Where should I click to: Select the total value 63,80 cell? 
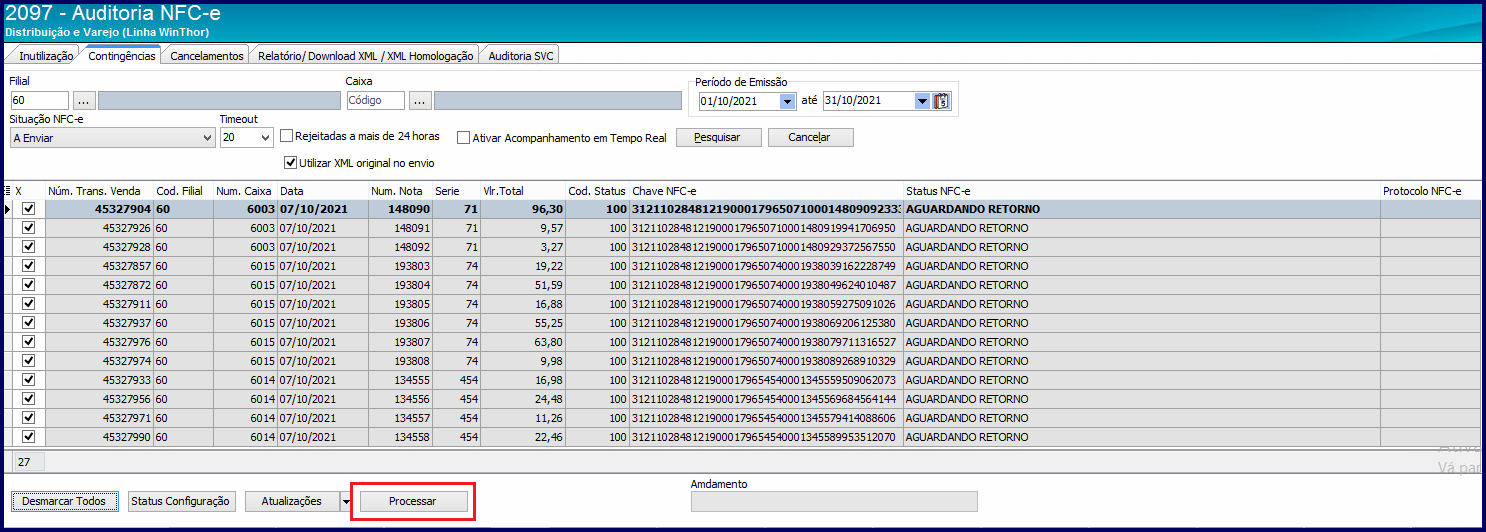coord(523,342)
